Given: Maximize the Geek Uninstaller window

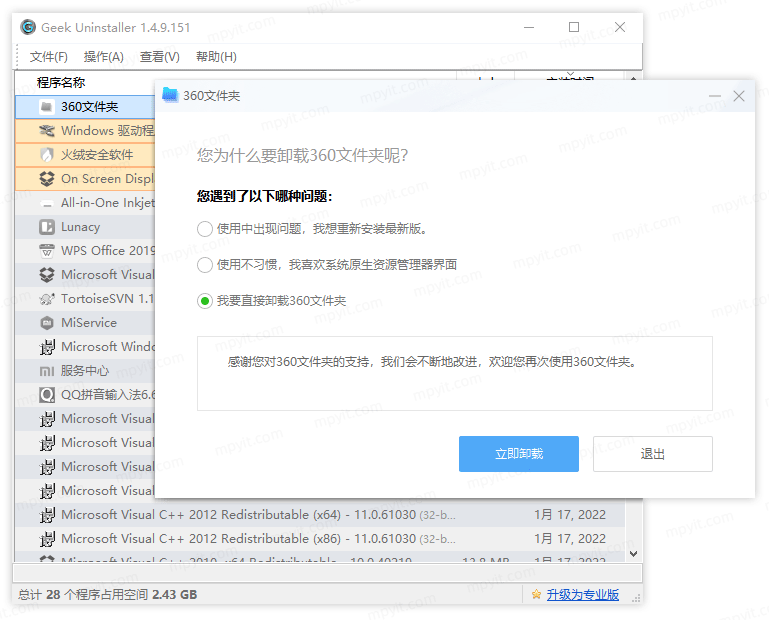Looking at the screenshot, I should tap(574, 27).
